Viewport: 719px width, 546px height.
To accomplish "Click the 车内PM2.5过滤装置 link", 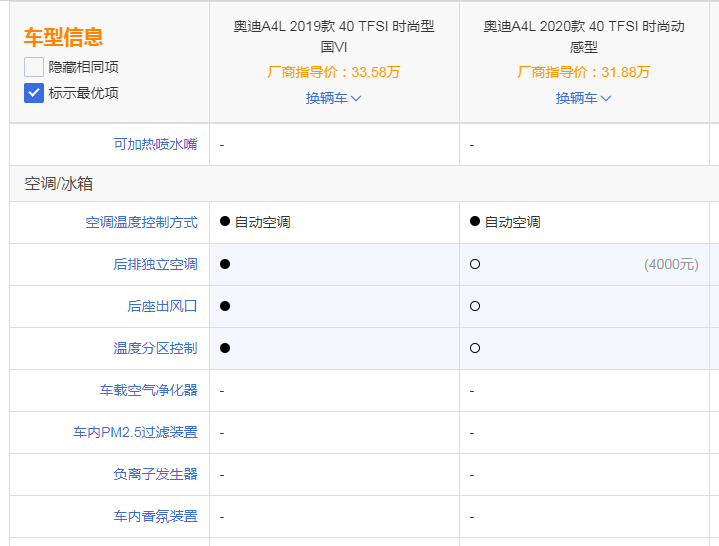I will (x=135, y=432).
